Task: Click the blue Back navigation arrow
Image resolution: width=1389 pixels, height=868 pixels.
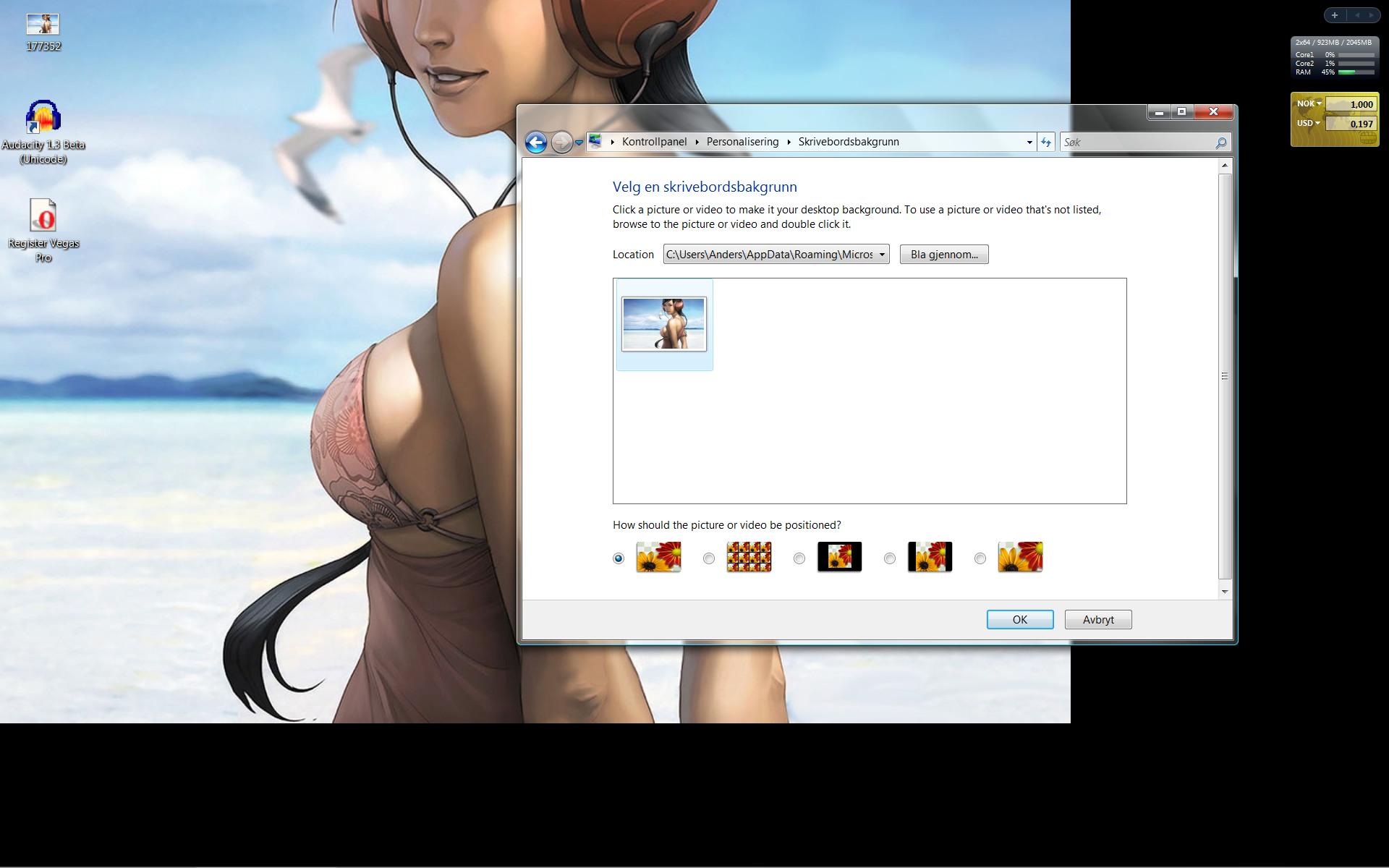Action: tap(535, 142)
